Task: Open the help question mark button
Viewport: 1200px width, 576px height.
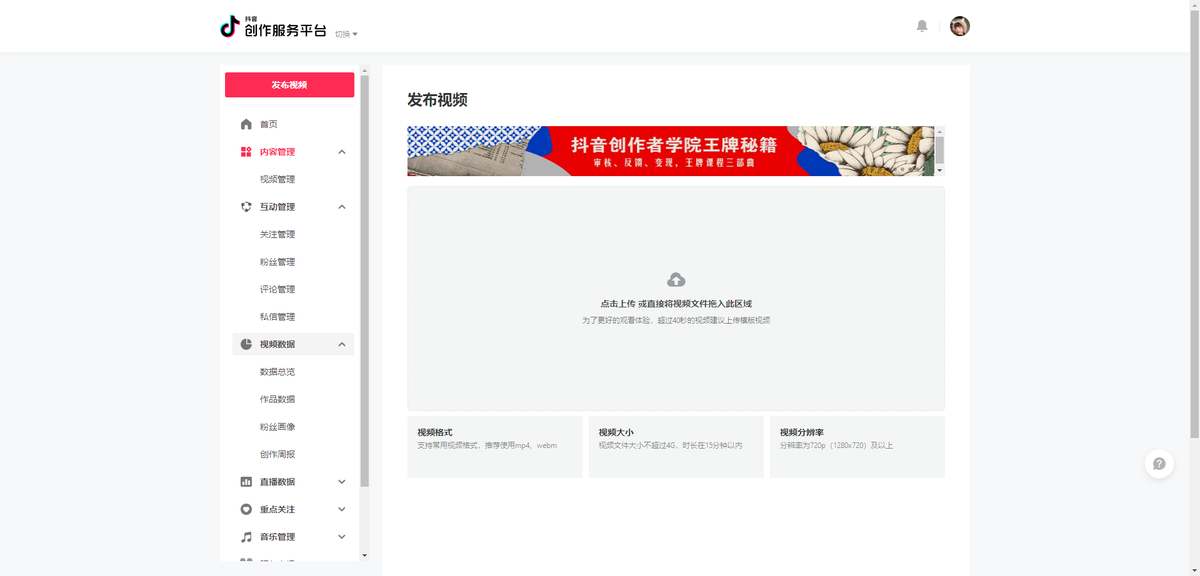Action: click(1159, 464)
